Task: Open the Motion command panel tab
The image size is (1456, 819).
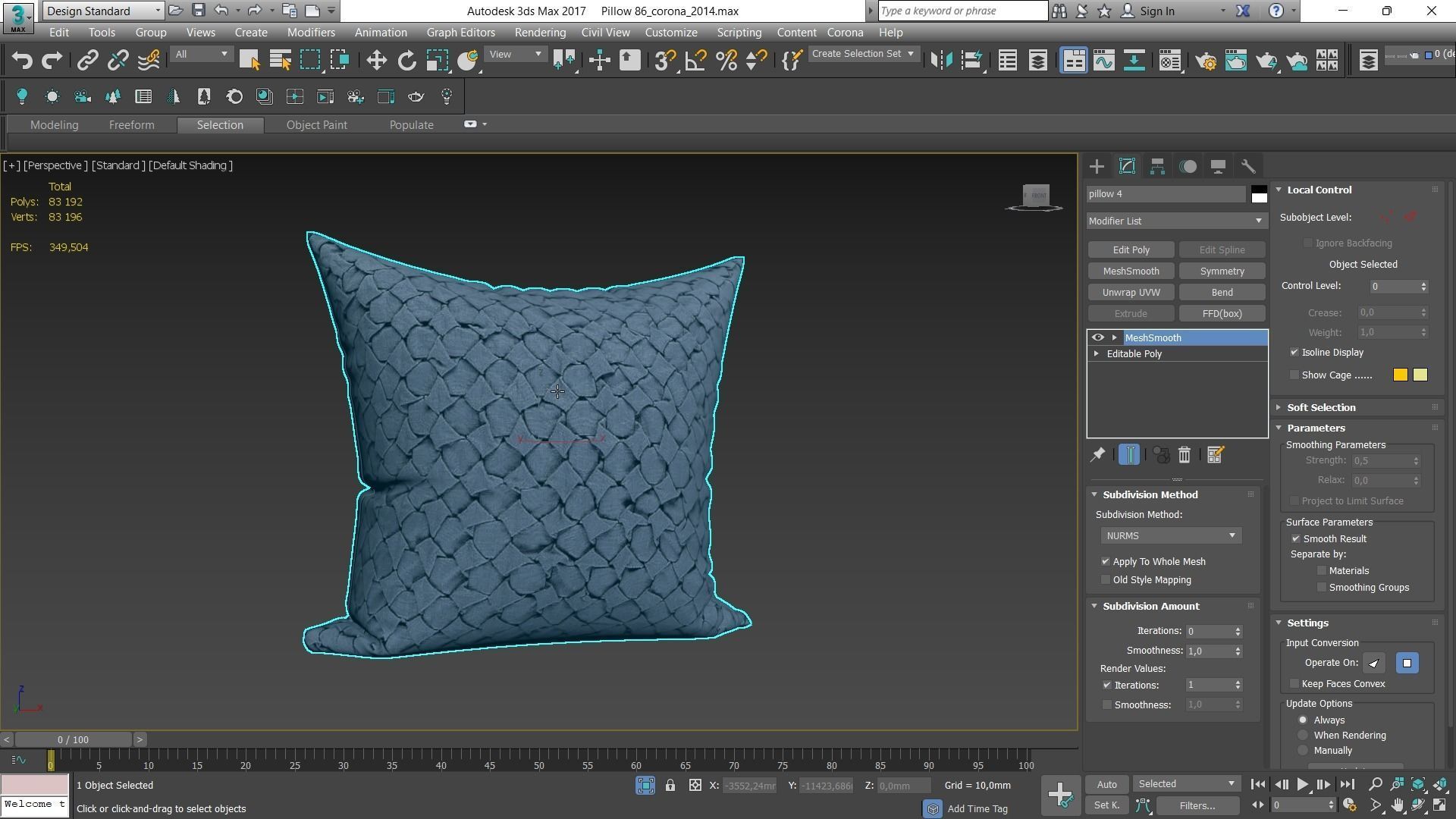Action: click(x=1188, y=167)
